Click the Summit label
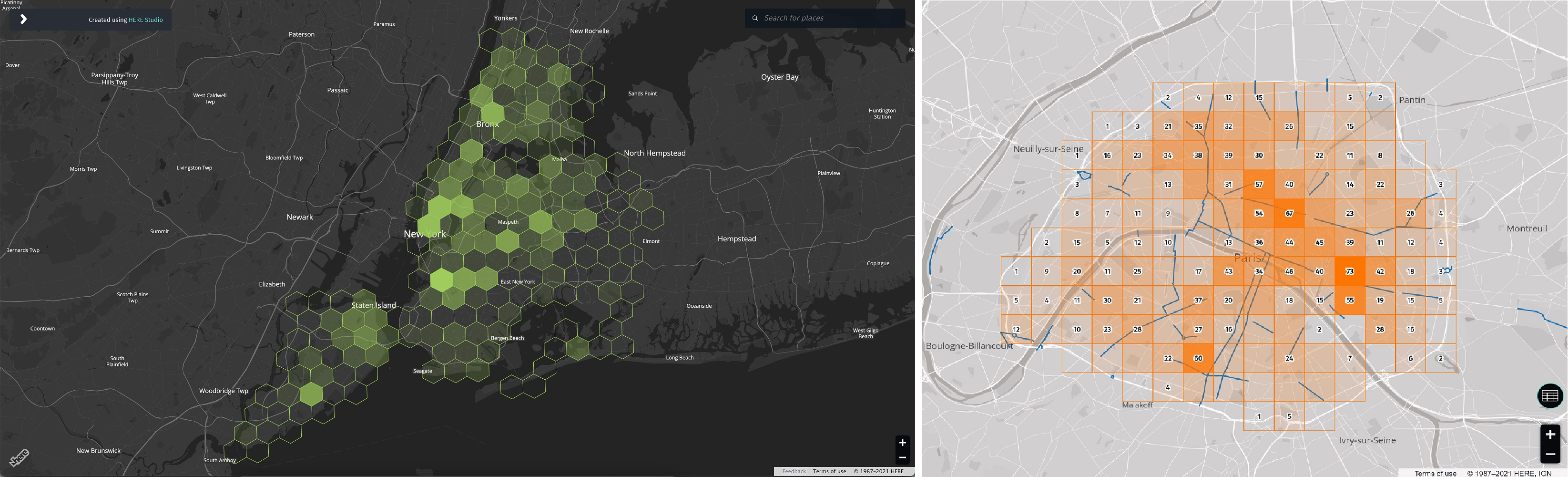 [x=159, y=231]
